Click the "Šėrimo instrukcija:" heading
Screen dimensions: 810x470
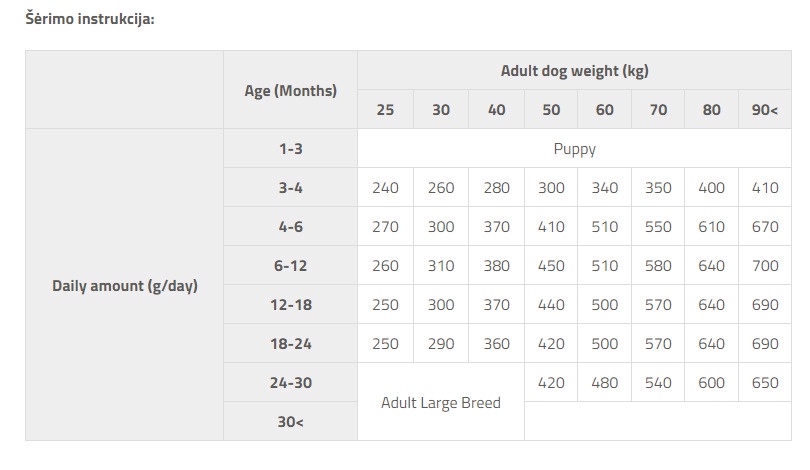click(x=90, y=19)
